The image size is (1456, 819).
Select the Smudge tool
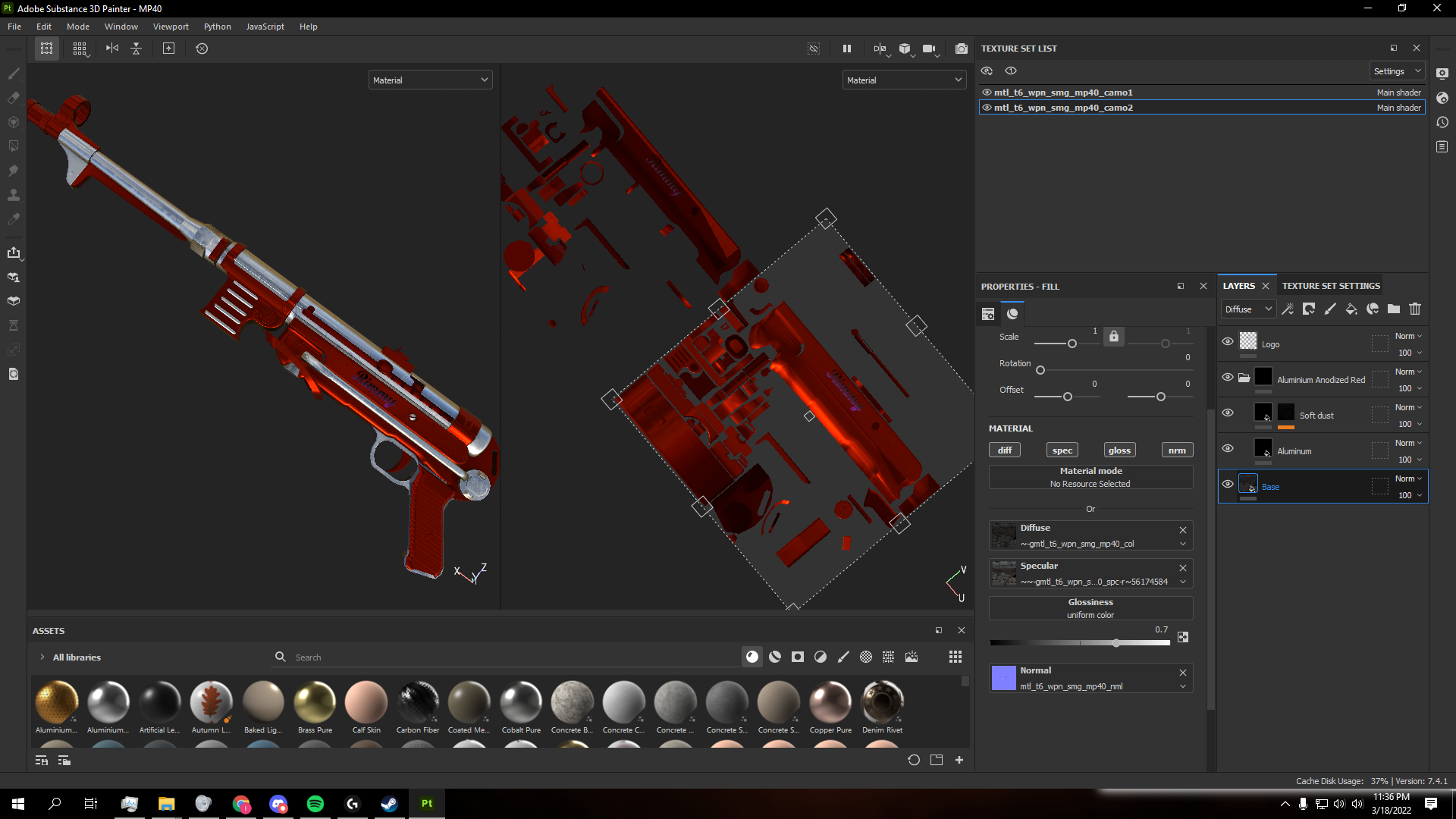(x=14, y=171)
